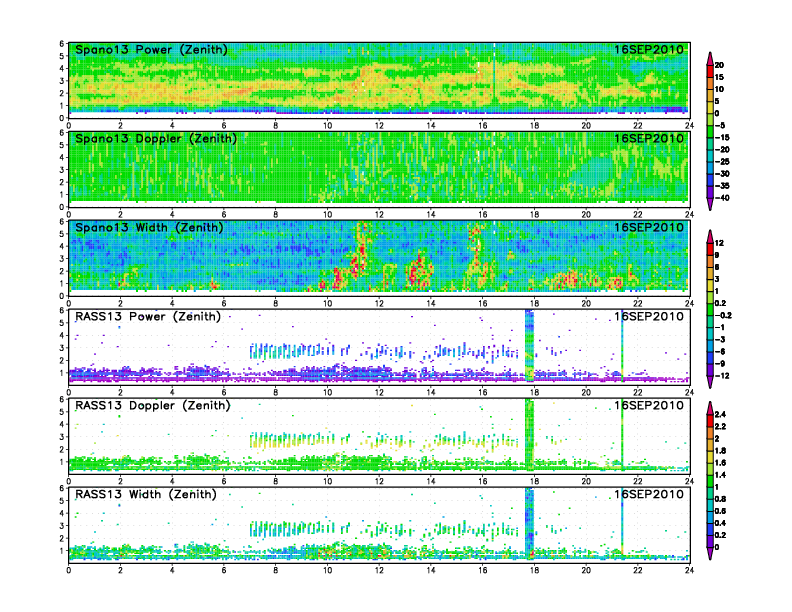The height and width of the screenshot is (612, 792).
Task: Click the magenta top arrow of the middle colorbar
Action: 710,236
